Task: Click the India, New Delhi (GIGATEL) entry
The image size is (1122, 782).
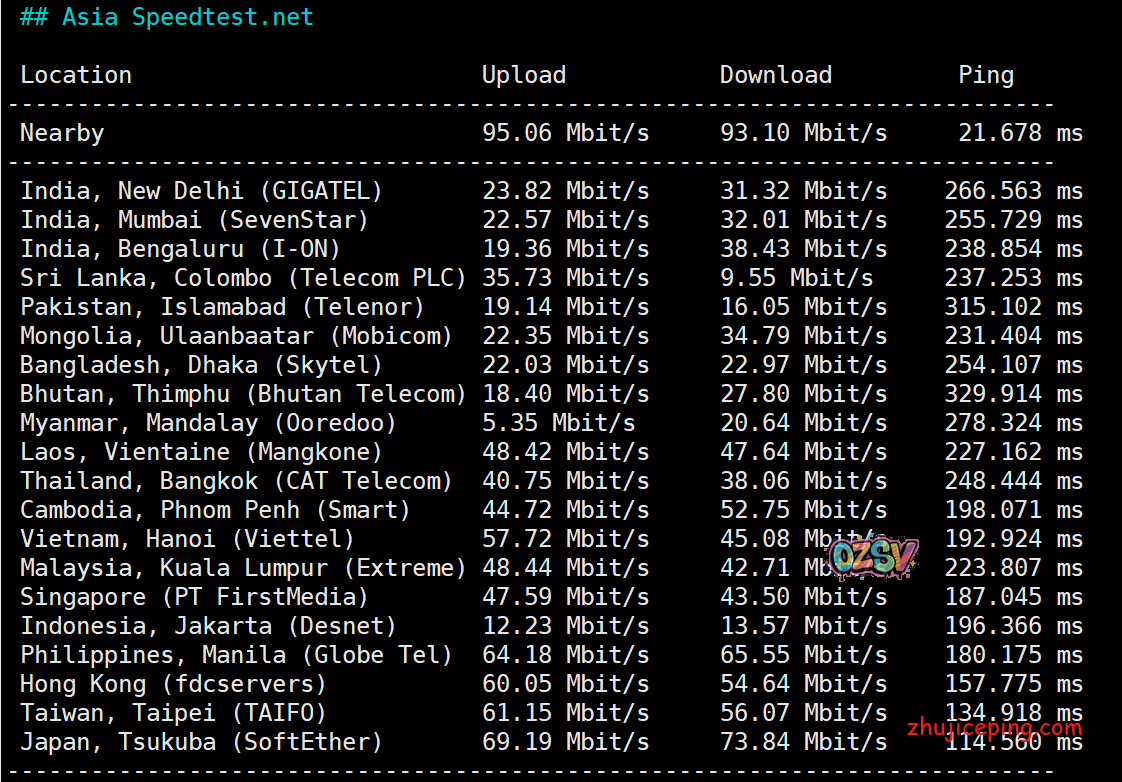Action: click(x=201, y=191)
